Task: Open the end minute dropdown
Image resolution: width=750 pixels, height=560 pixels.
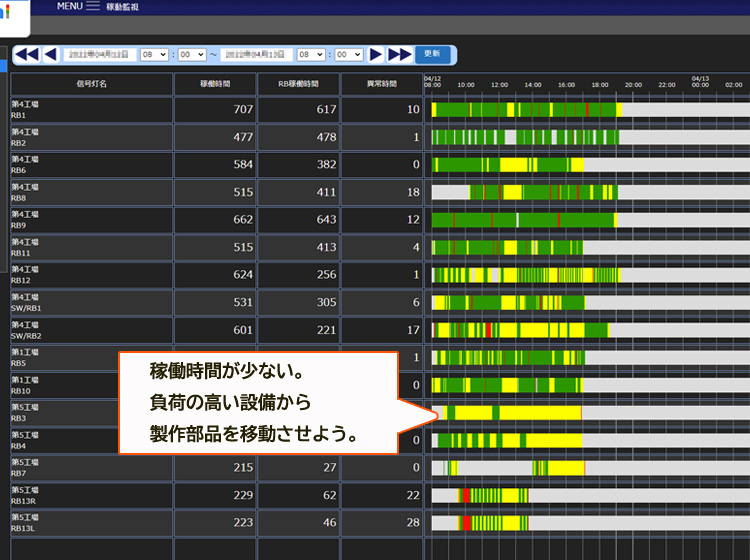Action: [349, 54]
